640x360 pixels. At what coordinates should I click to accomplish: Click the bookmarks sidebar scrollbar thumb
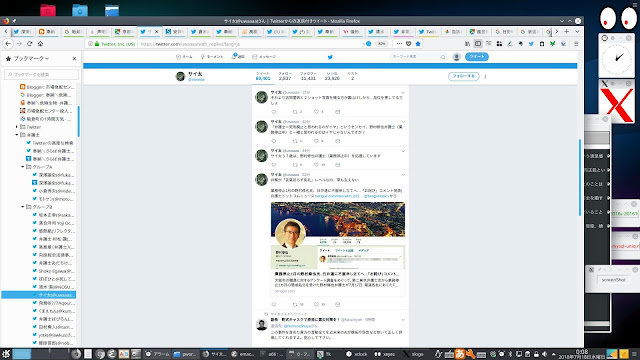pyautogui.click(x=78, y=121)
